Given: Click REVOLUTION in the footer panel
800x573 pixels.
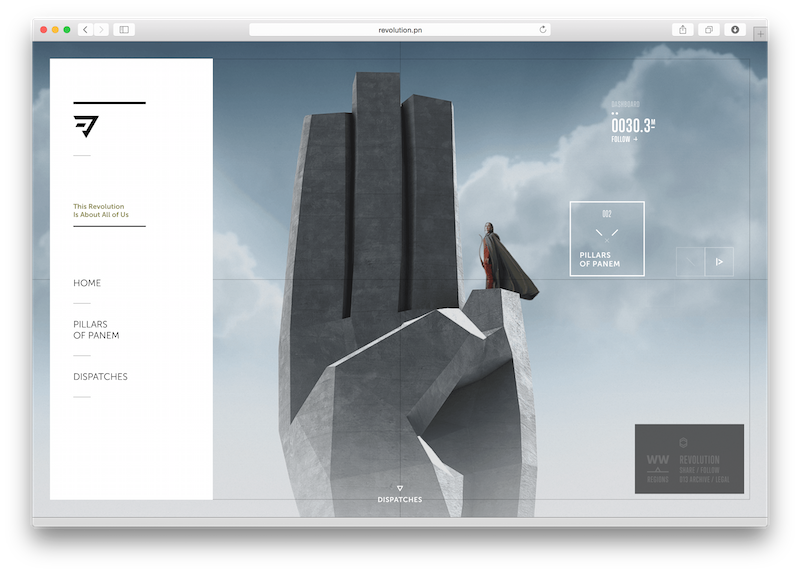Looking at the screenshot, I should click(699, 460).
